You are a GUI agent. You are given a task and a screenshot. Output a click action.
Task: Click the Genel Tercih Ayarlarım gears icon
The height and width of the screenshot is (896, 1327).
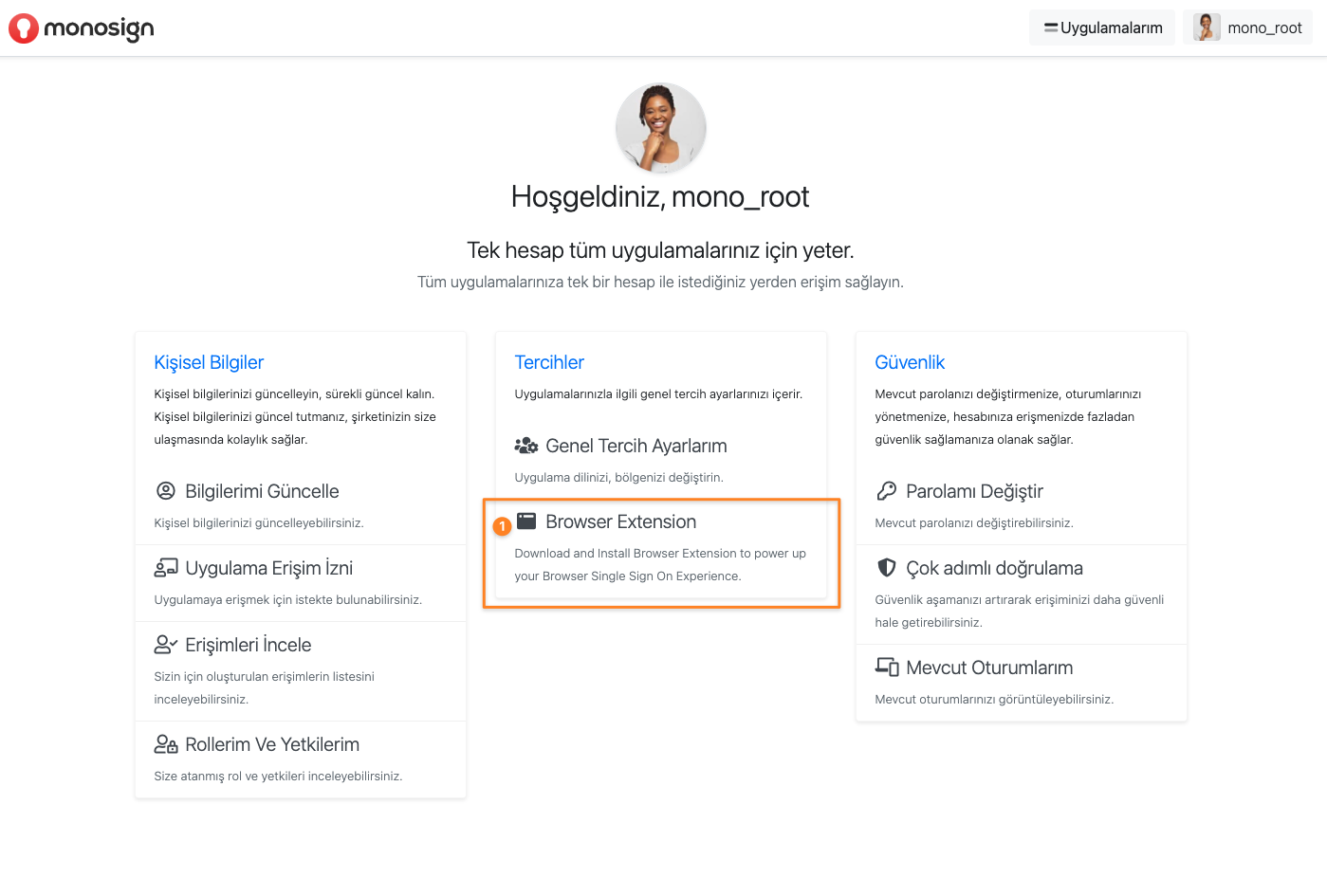click(526, 446)
